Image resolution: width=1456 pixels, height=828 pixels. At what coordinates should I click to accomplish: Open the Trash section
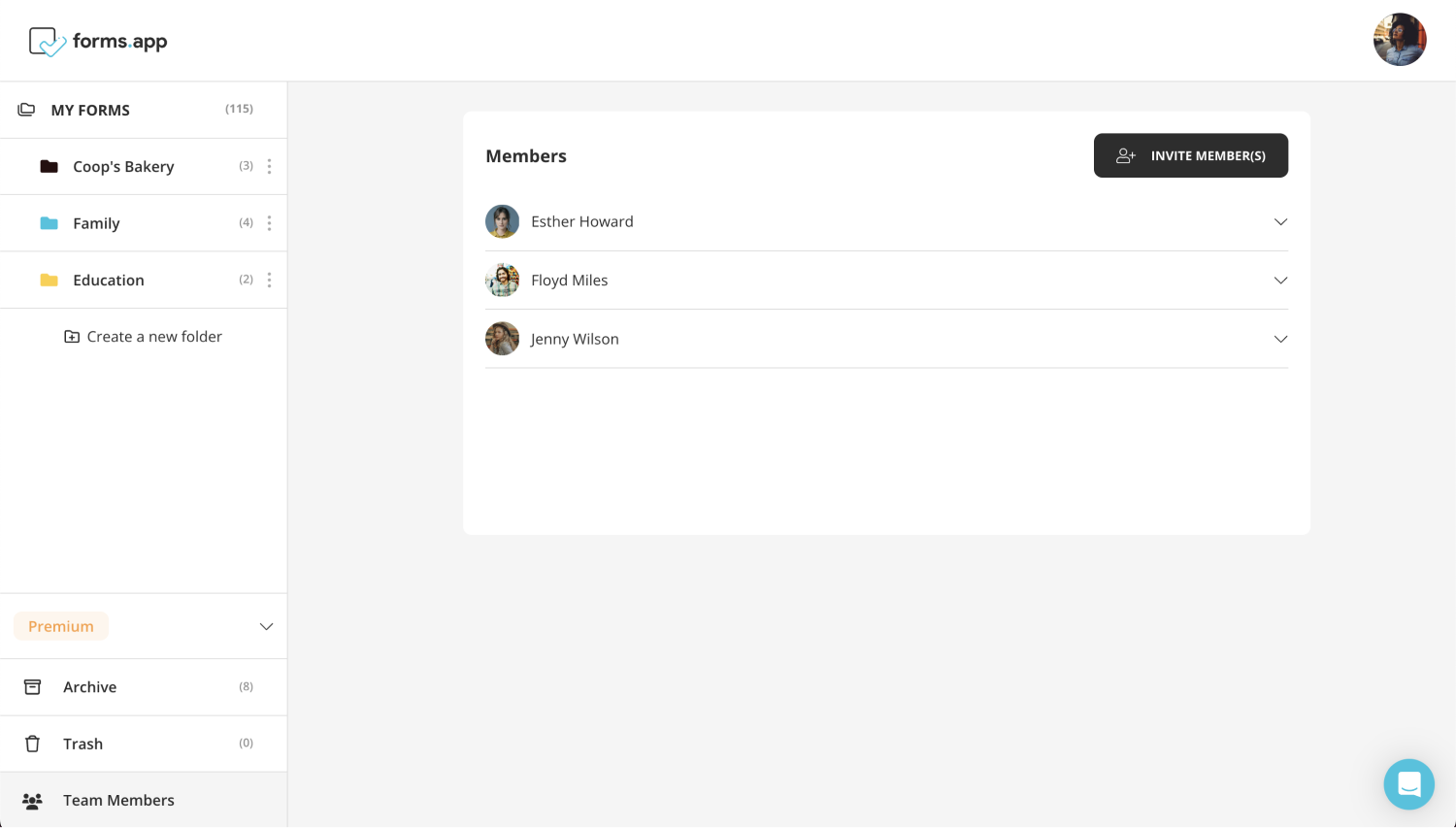[144, 744]
